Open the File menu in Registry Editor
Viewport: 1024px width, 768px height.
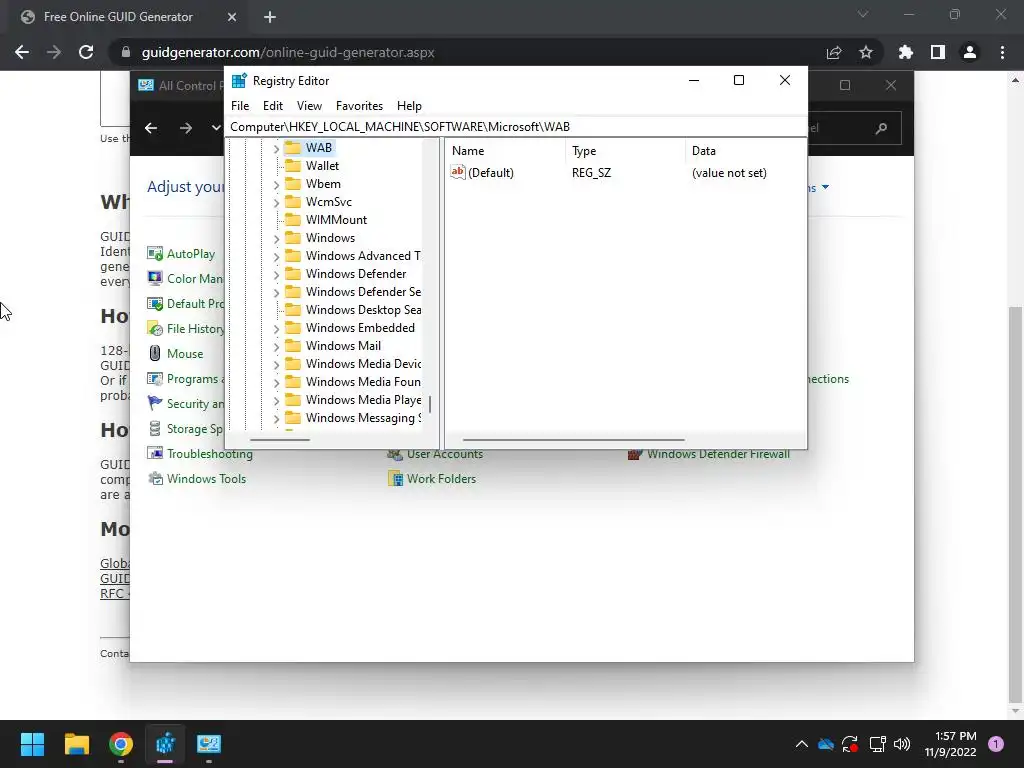240,106
